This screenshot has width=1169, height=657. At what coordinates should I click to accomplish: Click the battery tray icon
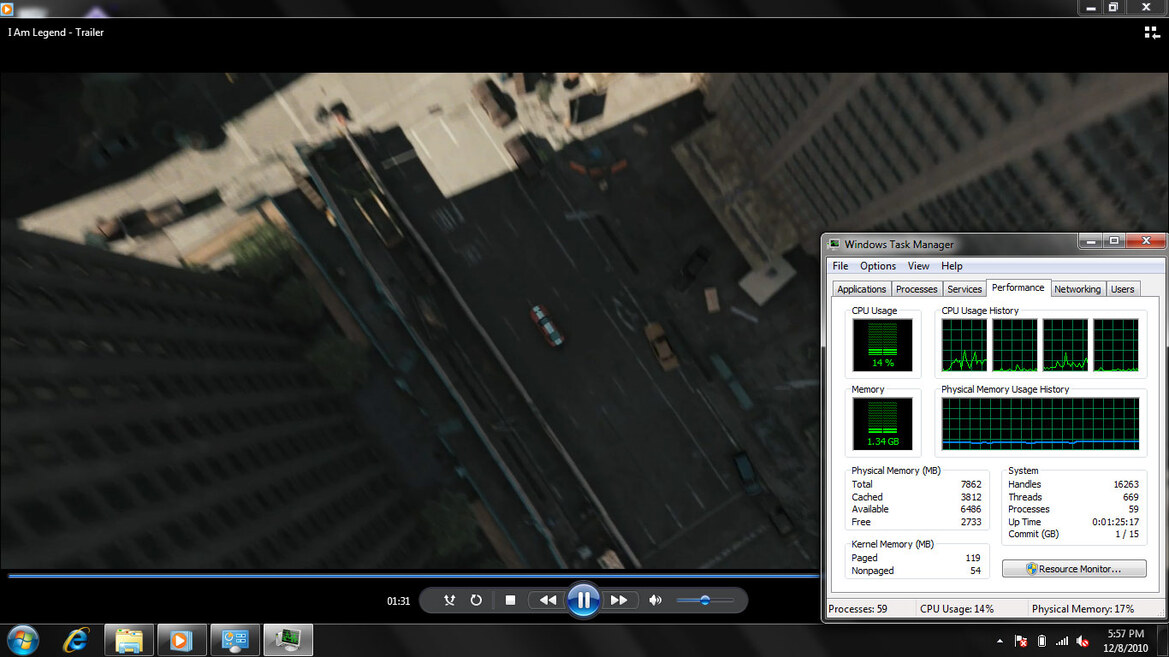1042,641
